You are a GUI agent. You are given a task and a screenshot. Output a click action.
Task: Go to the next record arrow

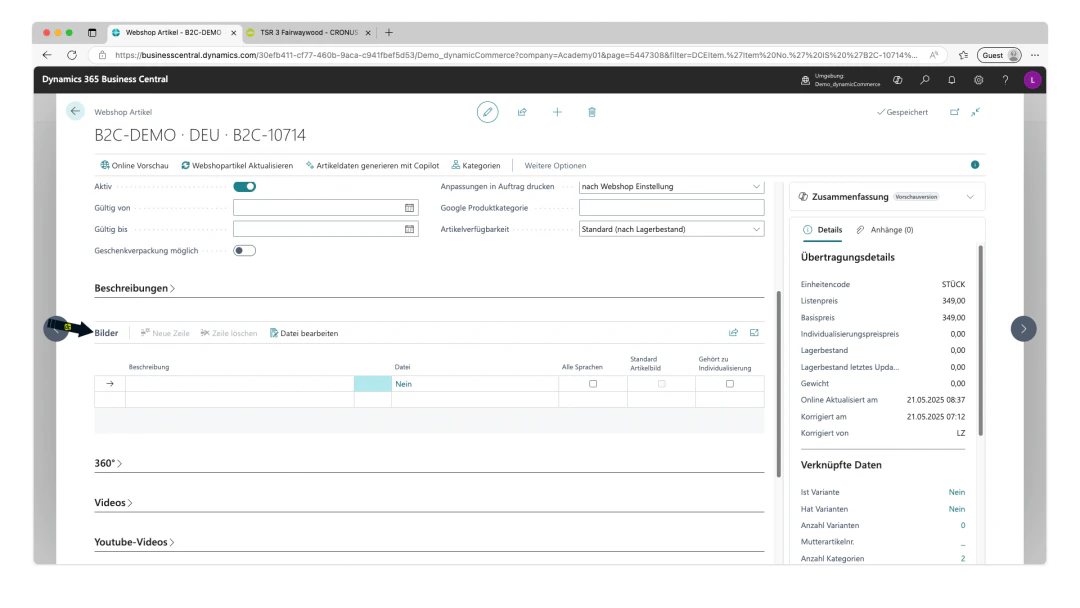tap(1024, 328)
